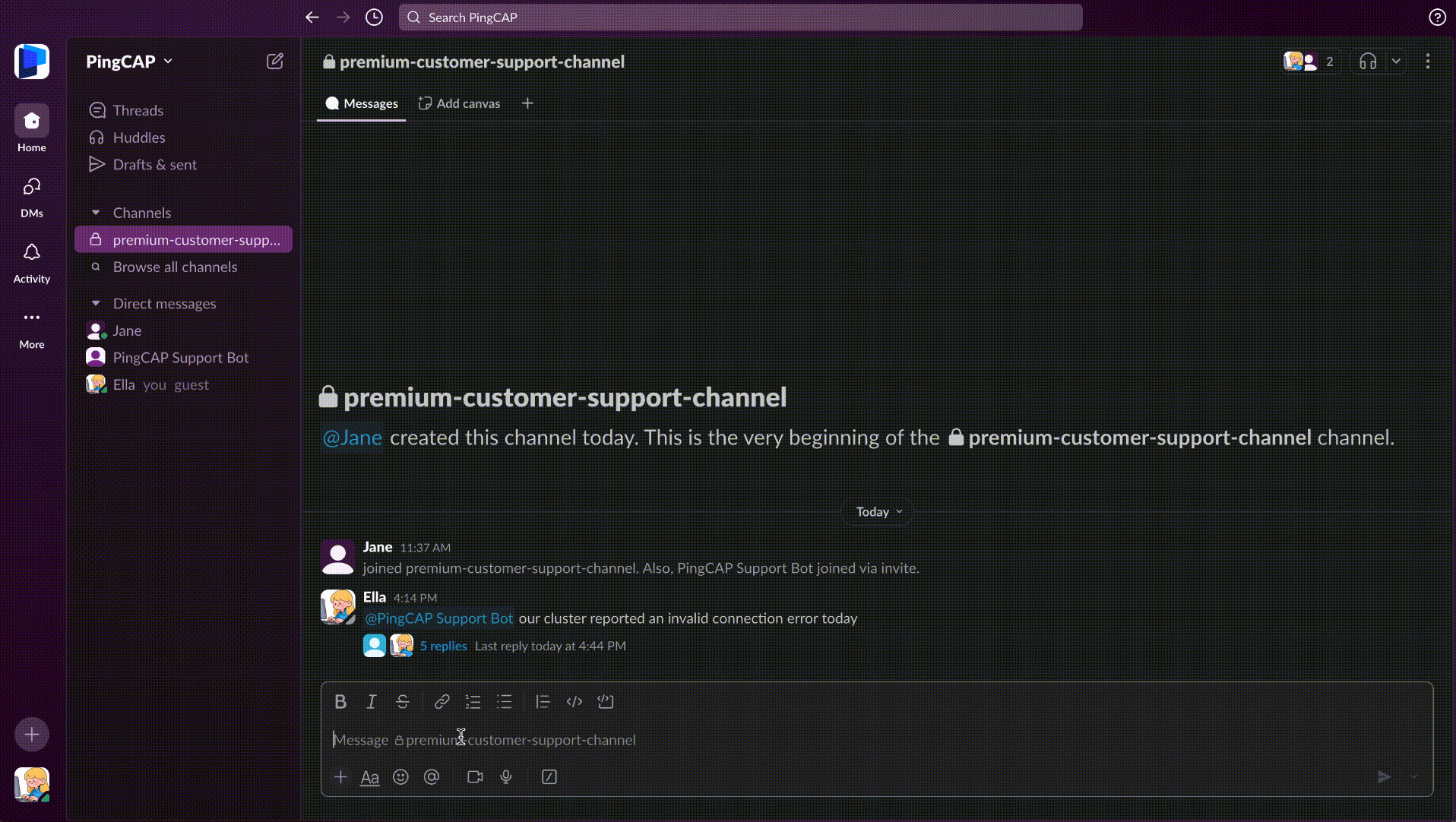The height and width of the screenshot is (822, 1456).
Task: Add a new tab with the plus
Action: pos(527,103)
